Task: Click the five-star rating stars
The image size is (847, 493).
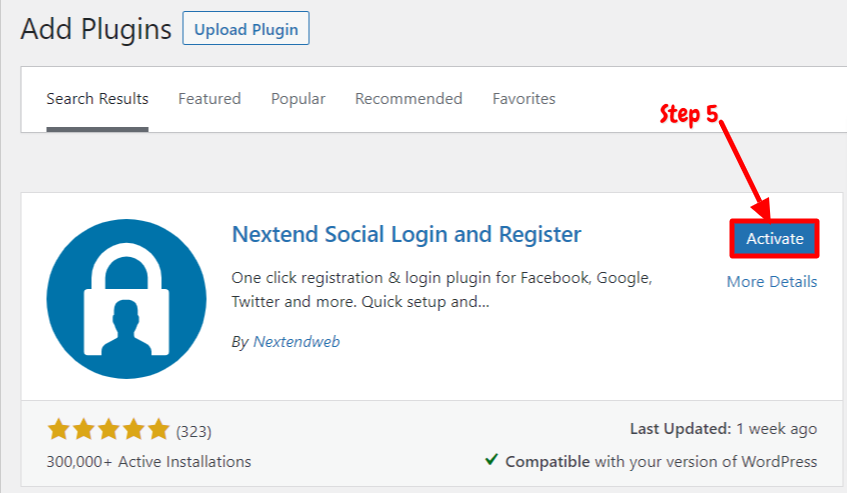Action: pyautogui.click(x=109, y=430)
